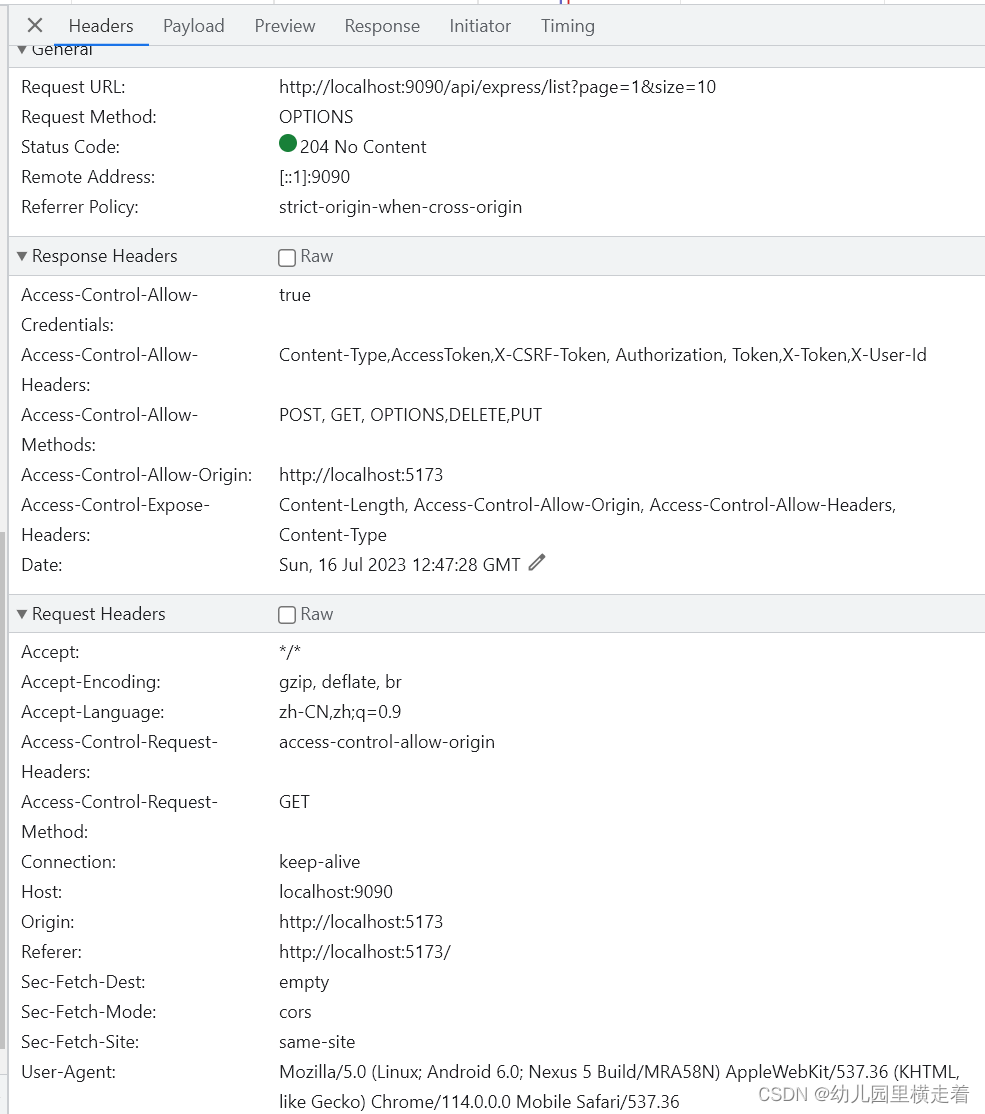Click the Request Method OPTIONS value
This screenshot has width=985, height=1114.
pyautogui.click(x=316, y=117)
